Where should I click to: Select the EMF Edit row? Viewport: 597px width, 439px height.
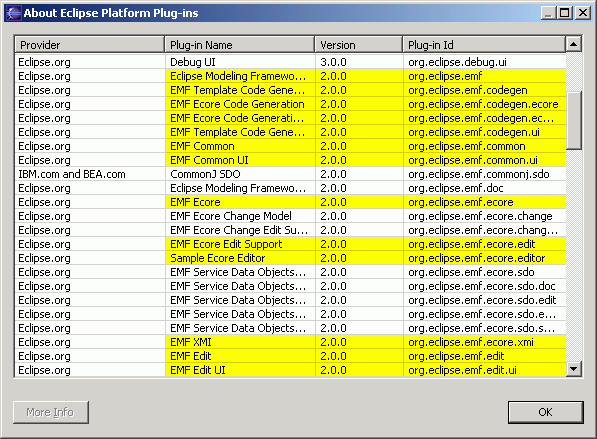click(291, 356)
